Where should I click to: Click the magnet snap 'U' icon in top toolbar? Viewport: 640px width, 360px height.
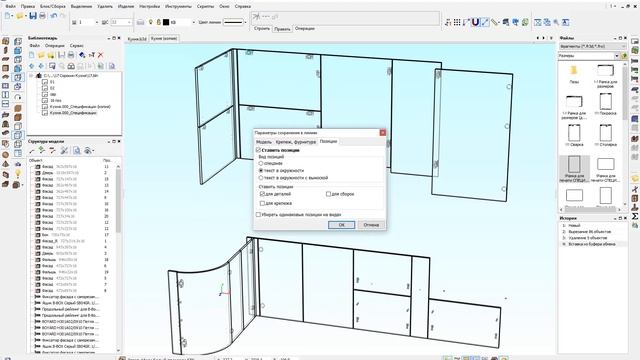point(475,22)
